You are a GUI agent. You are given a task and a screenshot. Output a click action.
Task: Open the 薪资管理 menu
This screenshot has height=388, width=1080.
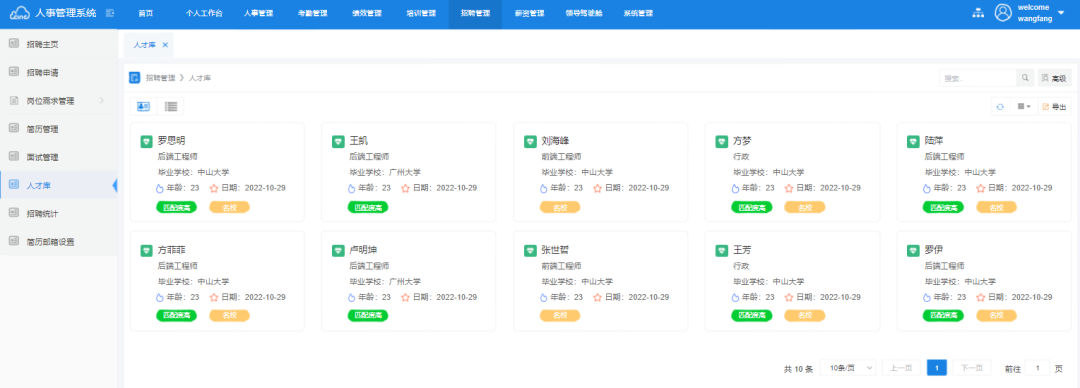pyautogui.click(x=529, y=14)
